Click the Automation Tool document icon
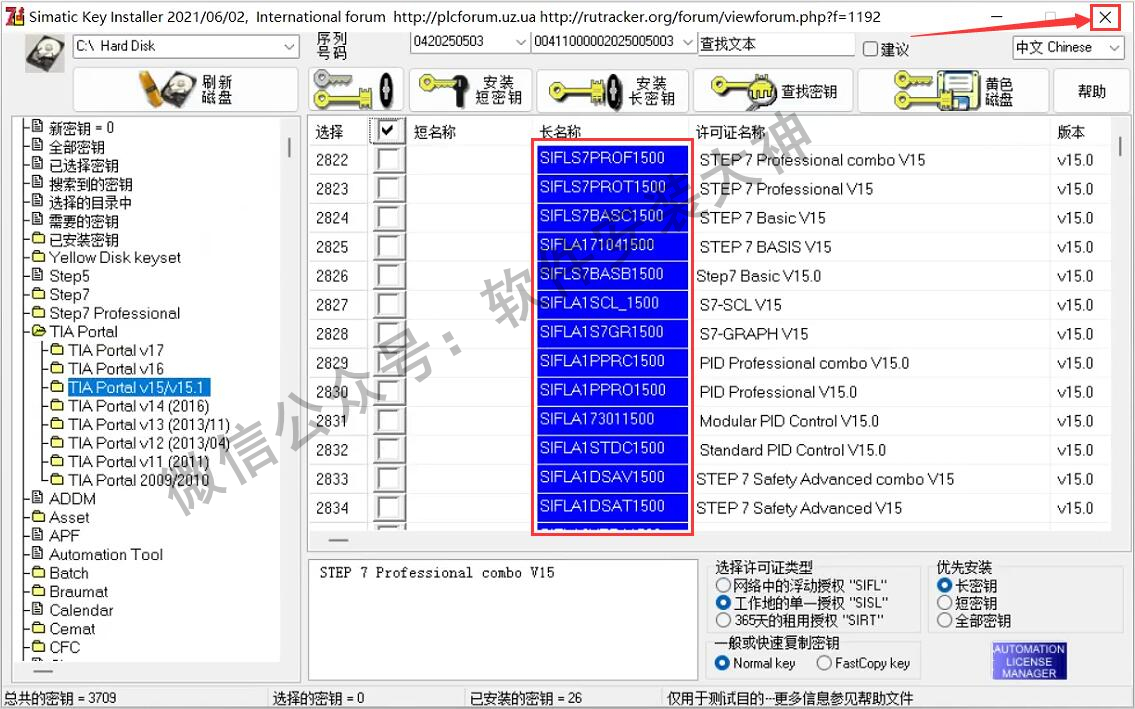 (x=38, y=553)
